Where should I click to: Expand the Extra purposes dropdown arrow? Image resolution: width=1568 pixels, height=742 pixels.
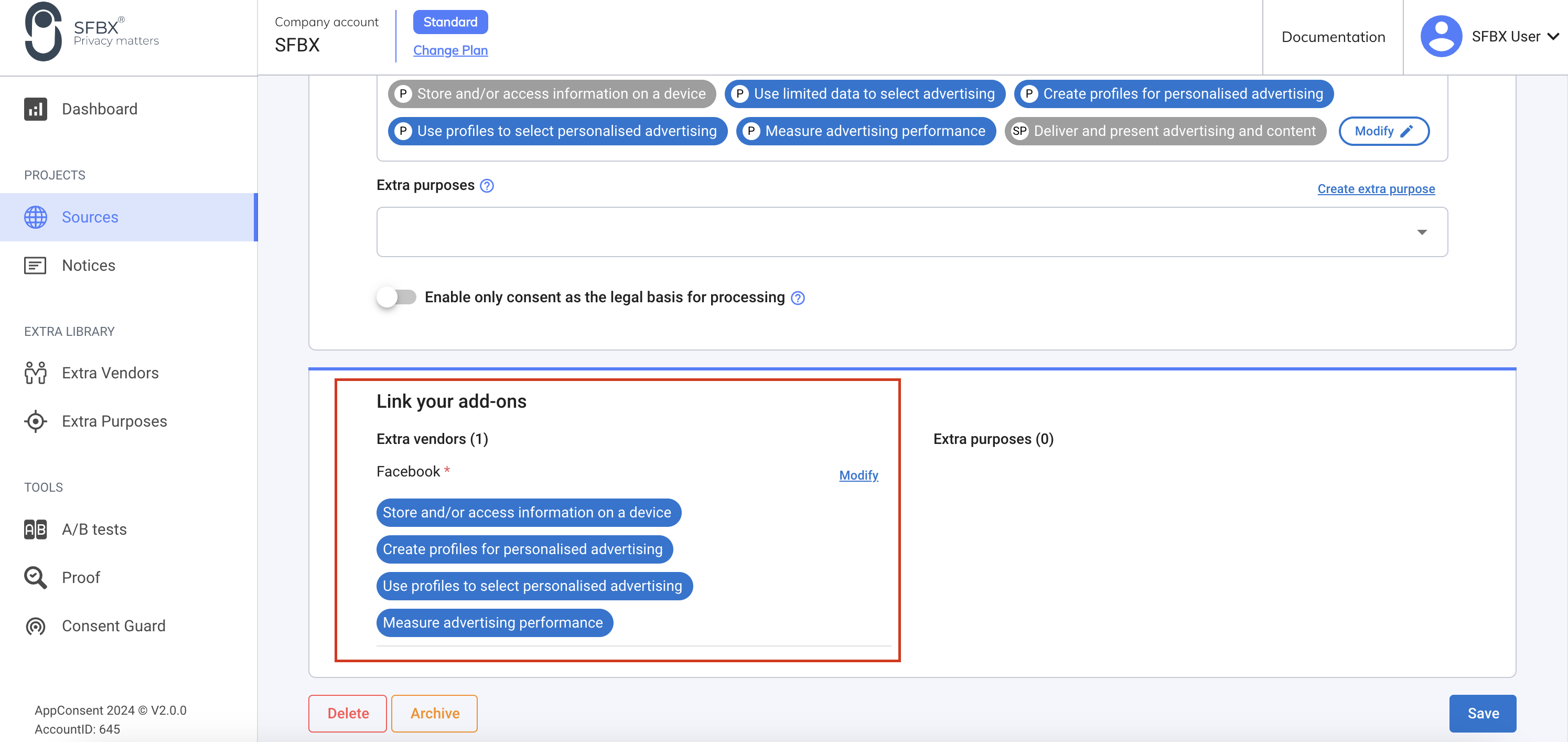(x=1422, y=232)
